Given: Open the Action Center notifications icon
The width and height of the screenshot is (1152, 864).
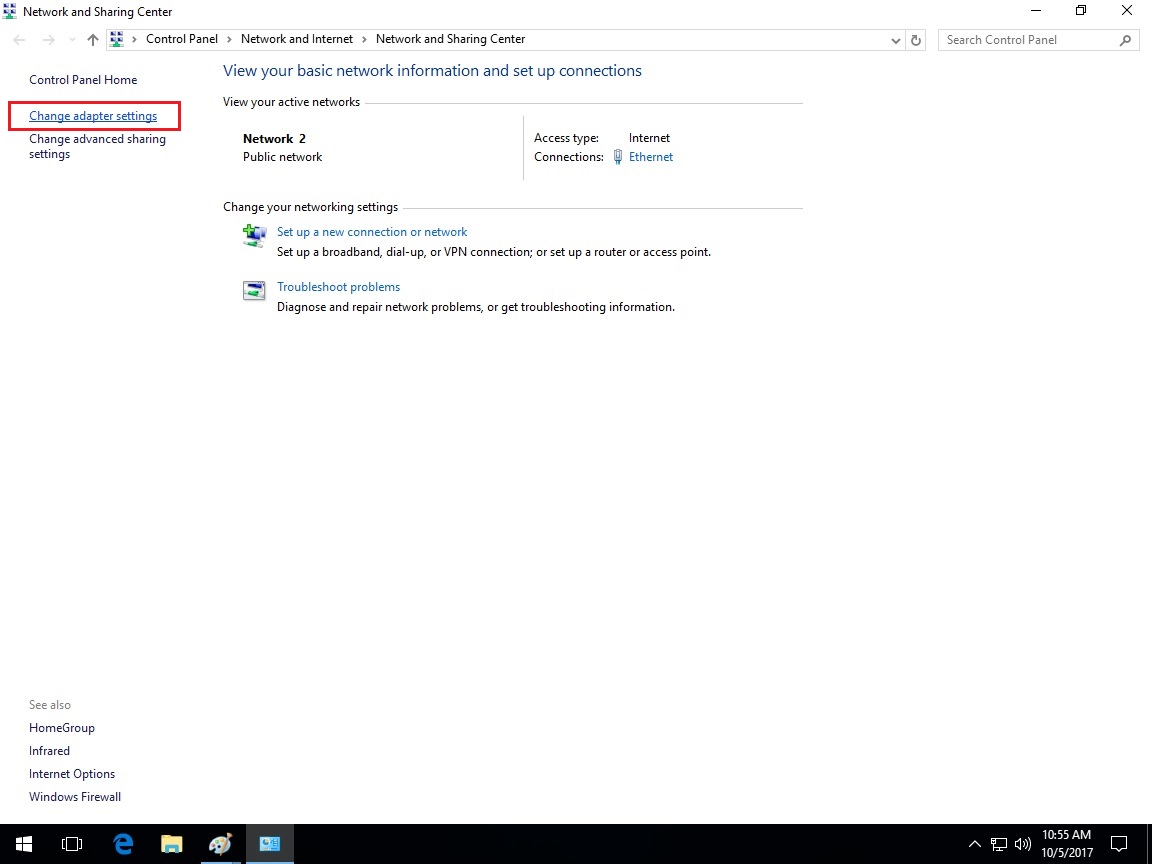Looking at the screenshot, I should coord(1119,844).
